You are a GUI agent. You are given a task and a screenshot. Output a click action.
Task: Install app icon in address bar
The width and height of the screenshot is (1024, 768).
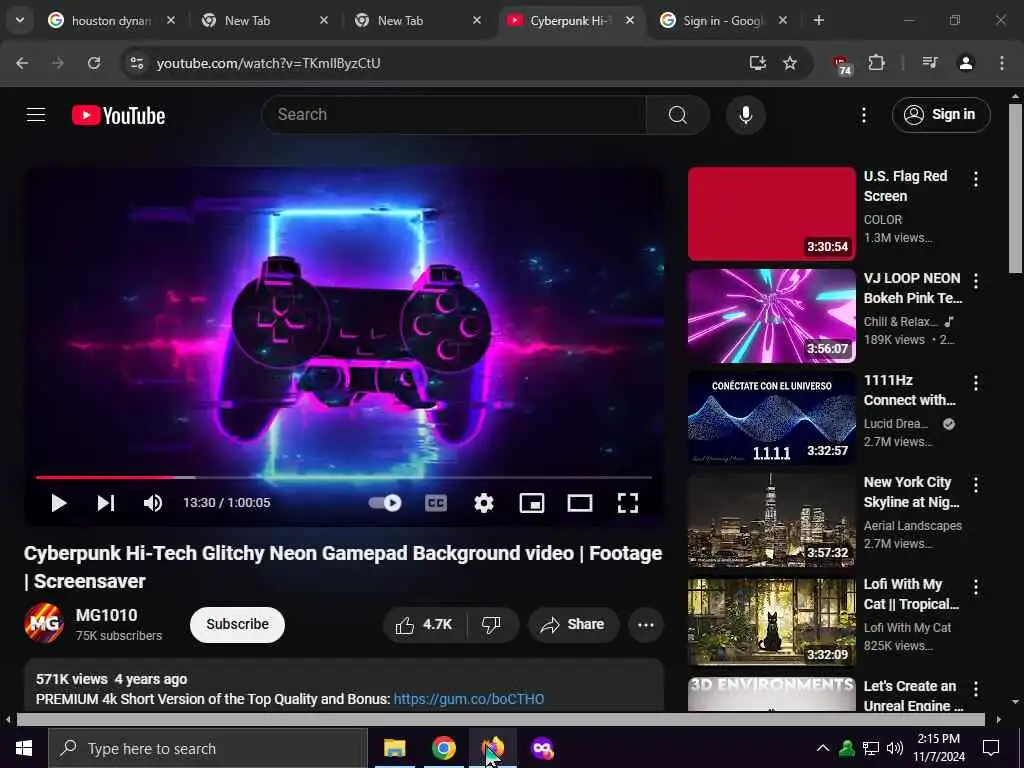point(758,63)
